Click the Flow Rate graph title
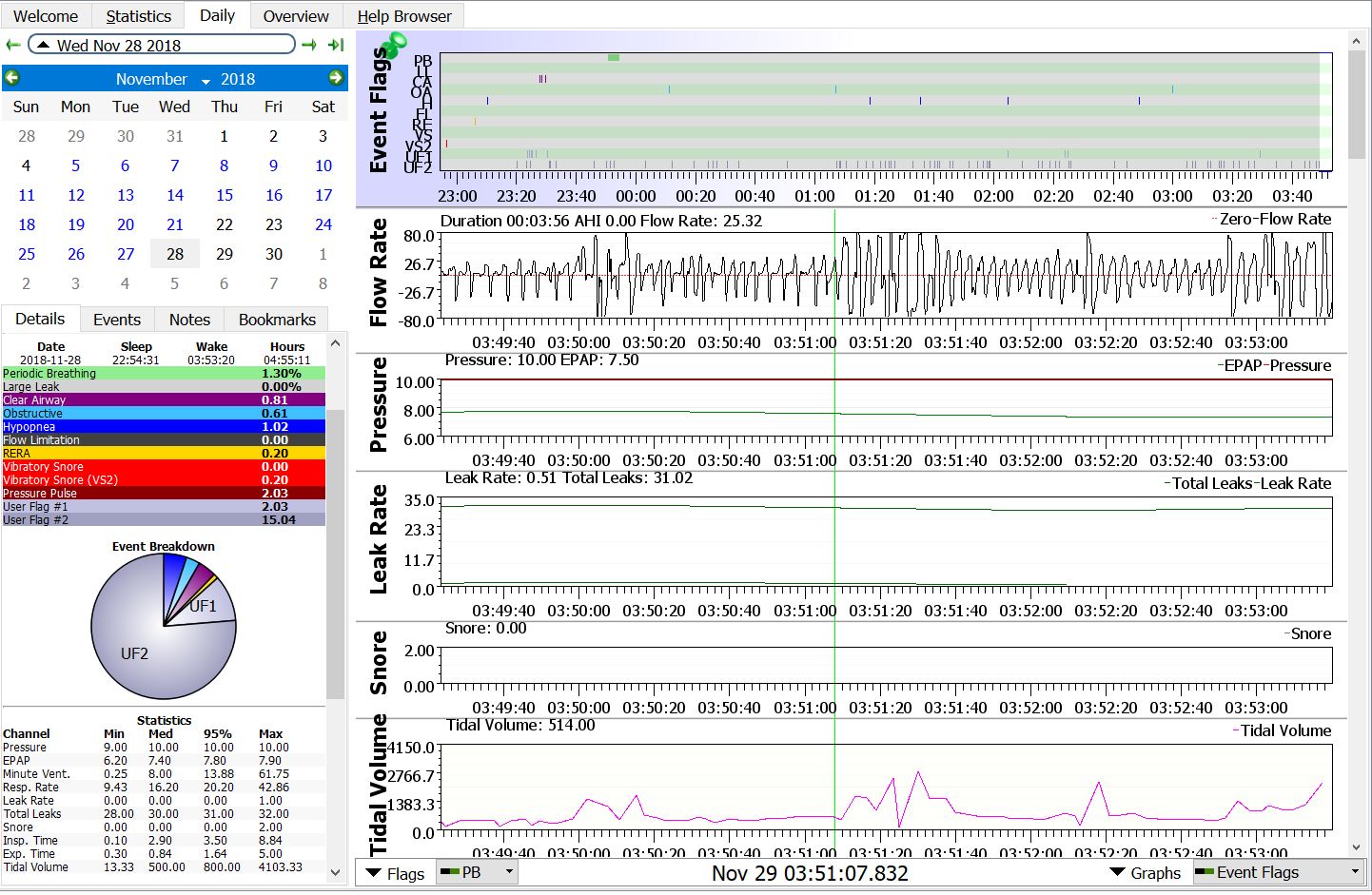 (379, 272)
